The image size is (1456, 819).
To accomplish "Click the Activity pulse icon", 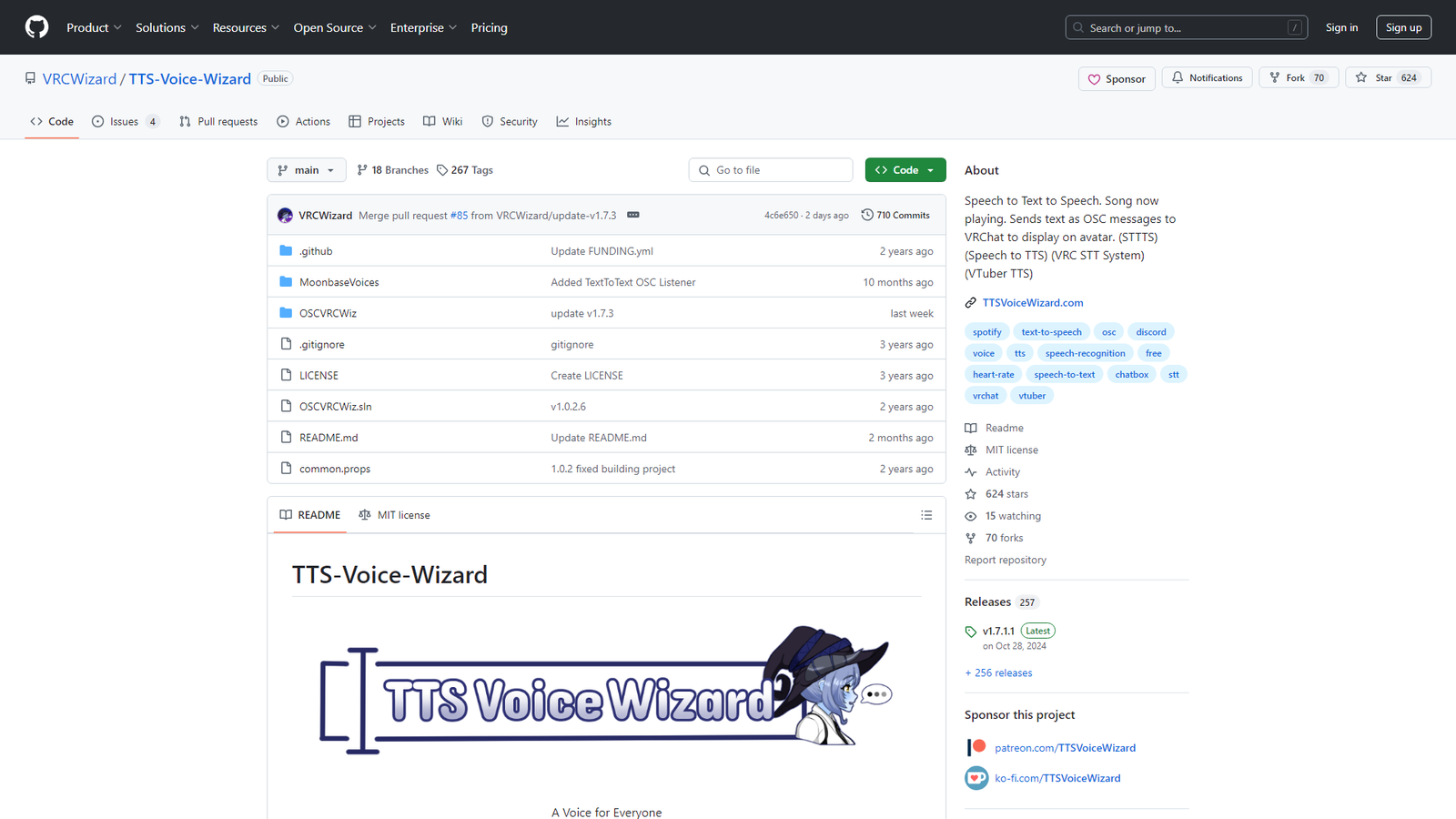I will pos(971,472).
